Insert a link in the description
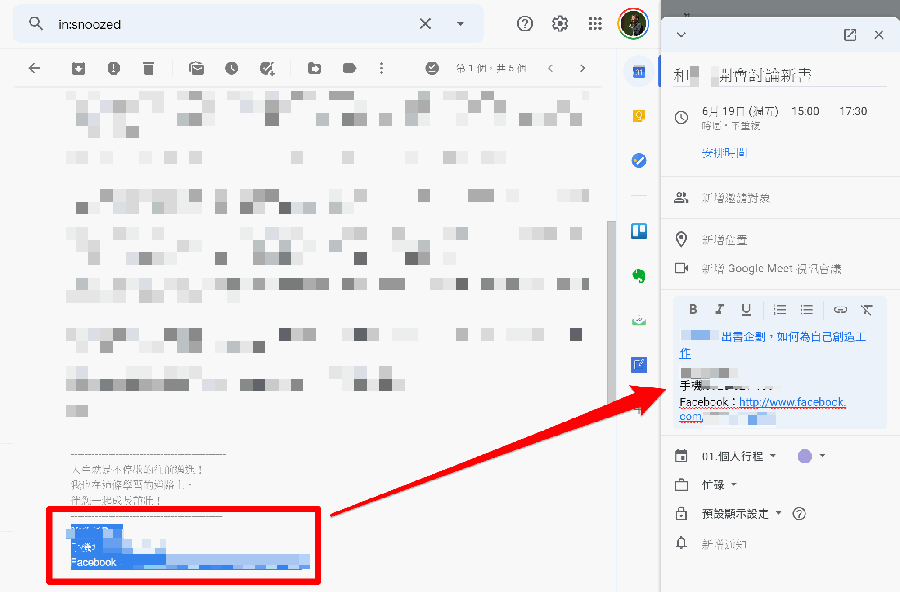This screenshot has height=592, width=900. (840, 309)
